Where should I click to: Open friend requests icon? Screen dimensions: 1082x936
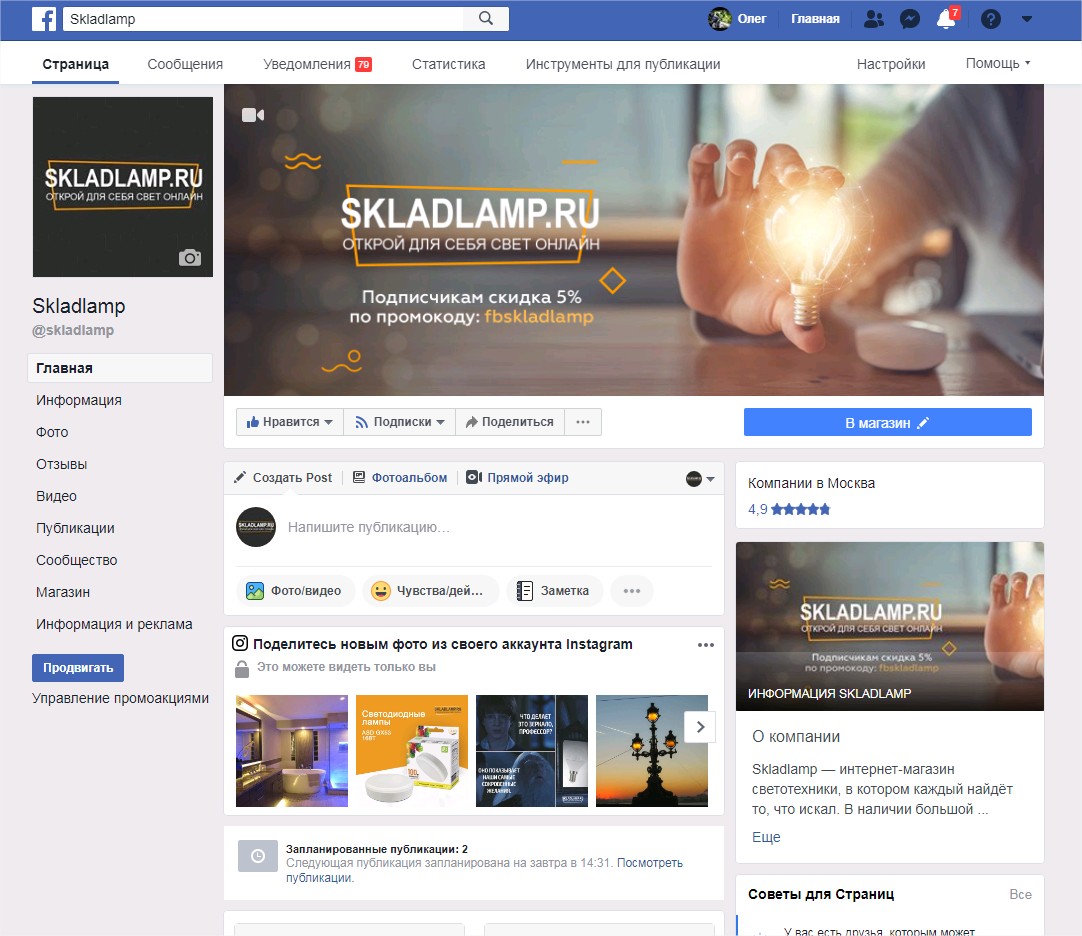[x=874, y=19]
